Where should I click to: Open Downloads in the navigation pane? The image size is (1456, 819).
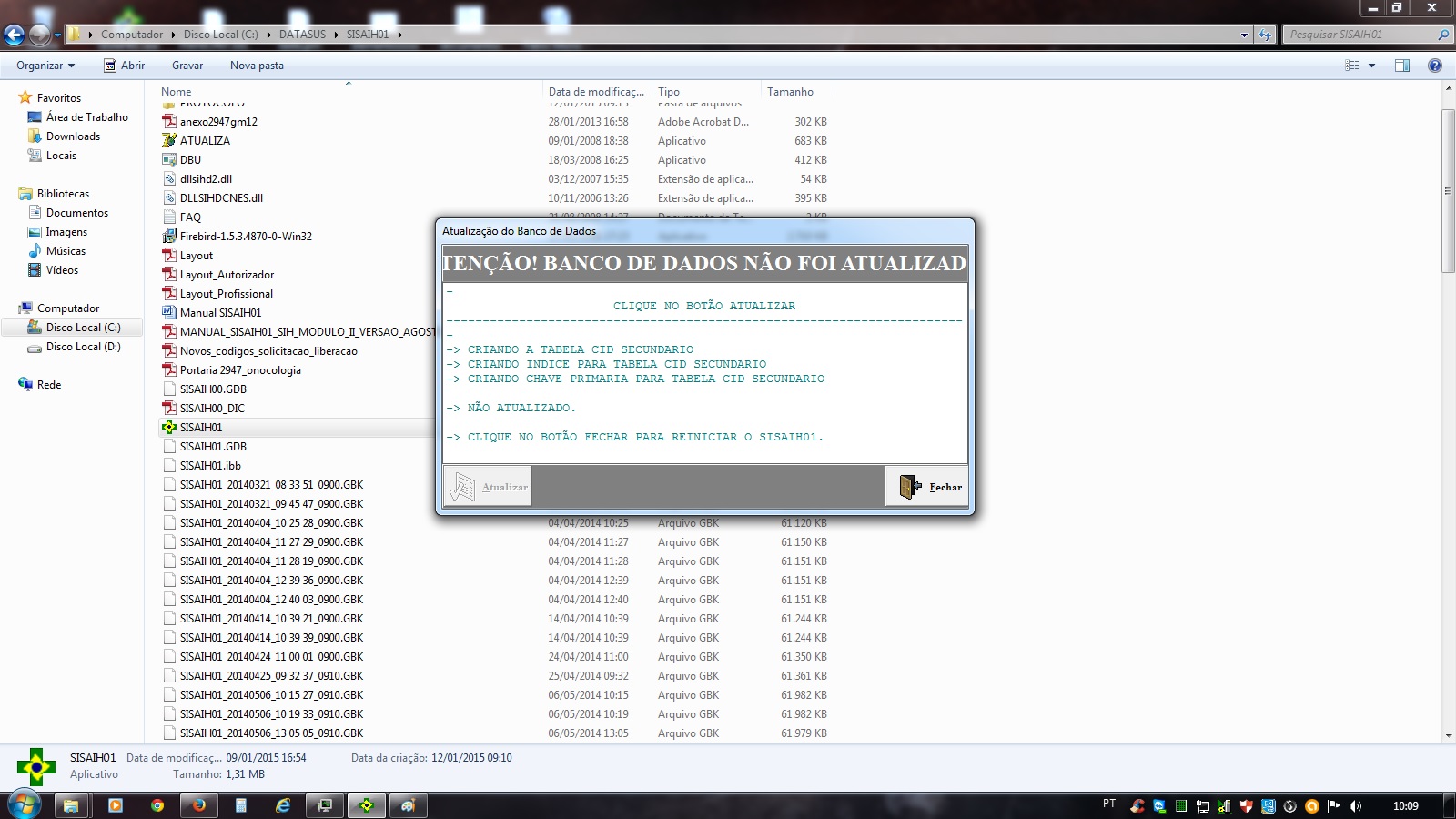tap(73, 136)
